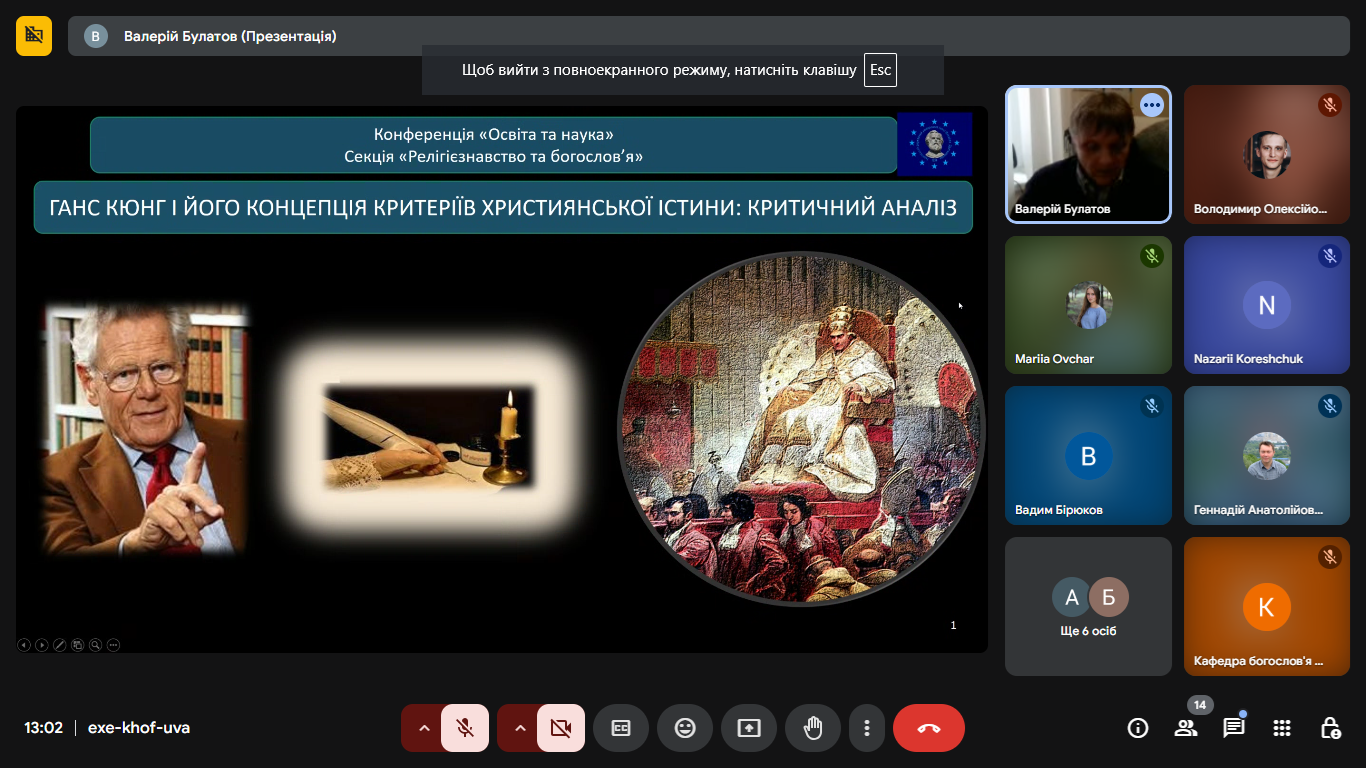Open chat with everyone
This screenshot has height=768, width=1366.
click(x=1234, y=728)
